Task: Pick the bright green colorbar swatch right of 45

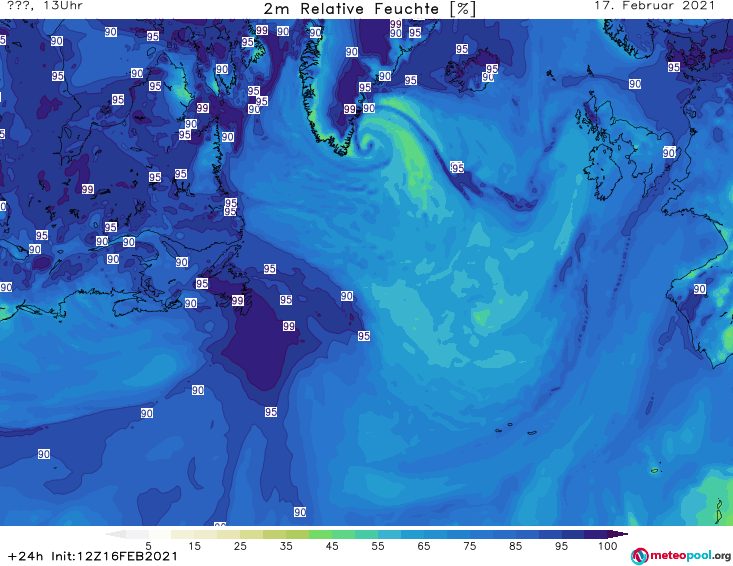Action: 343,534
